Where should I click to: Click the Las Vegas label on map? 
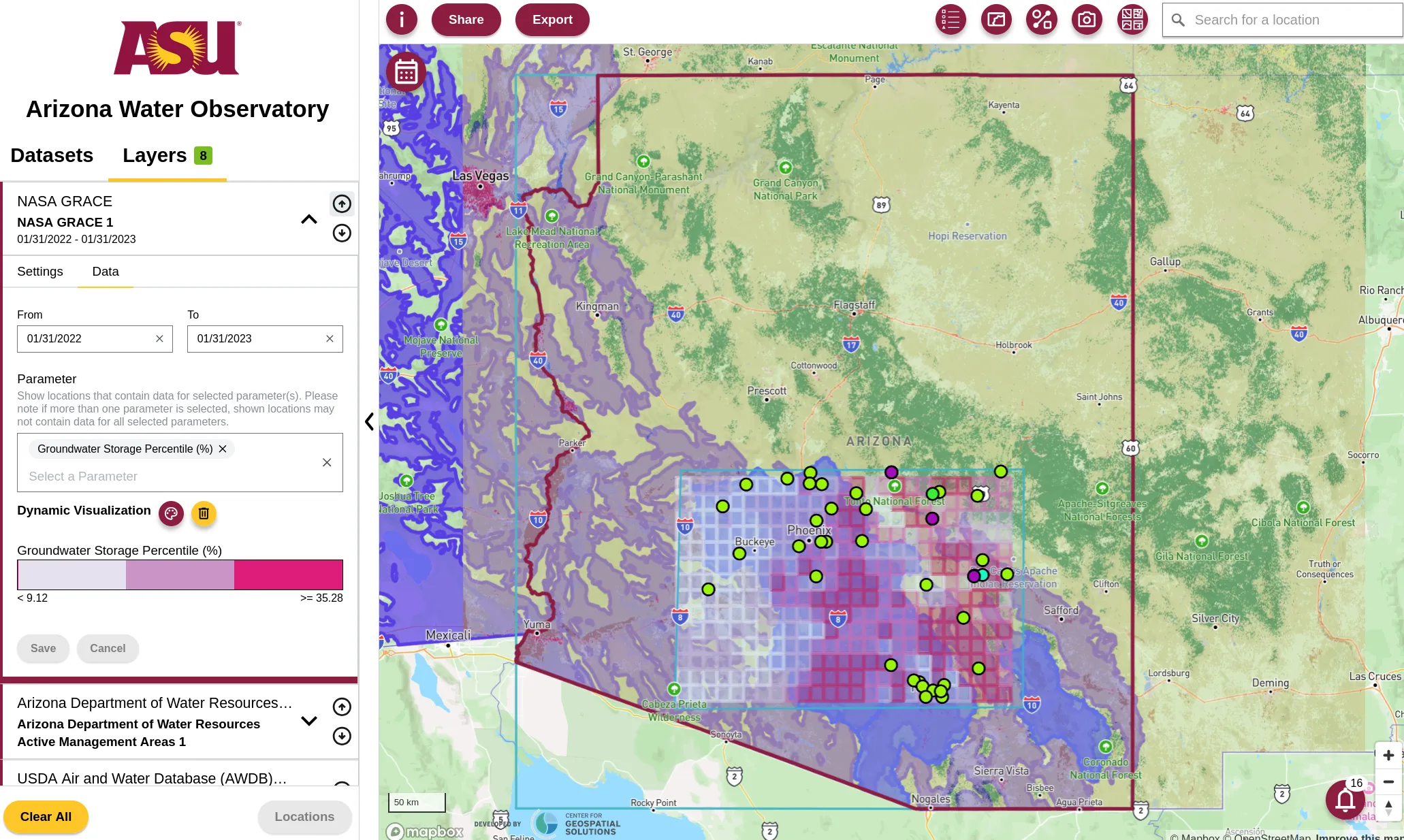point(481,176)
